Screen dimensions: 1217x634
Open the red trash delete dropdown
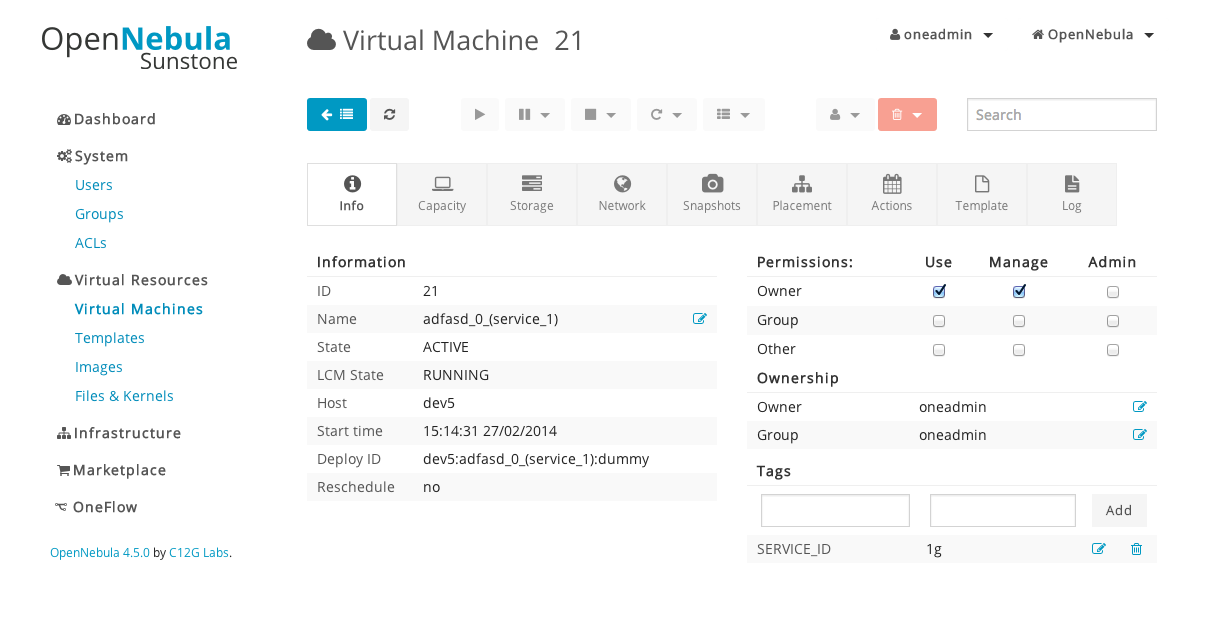click(x=907, y=114)
